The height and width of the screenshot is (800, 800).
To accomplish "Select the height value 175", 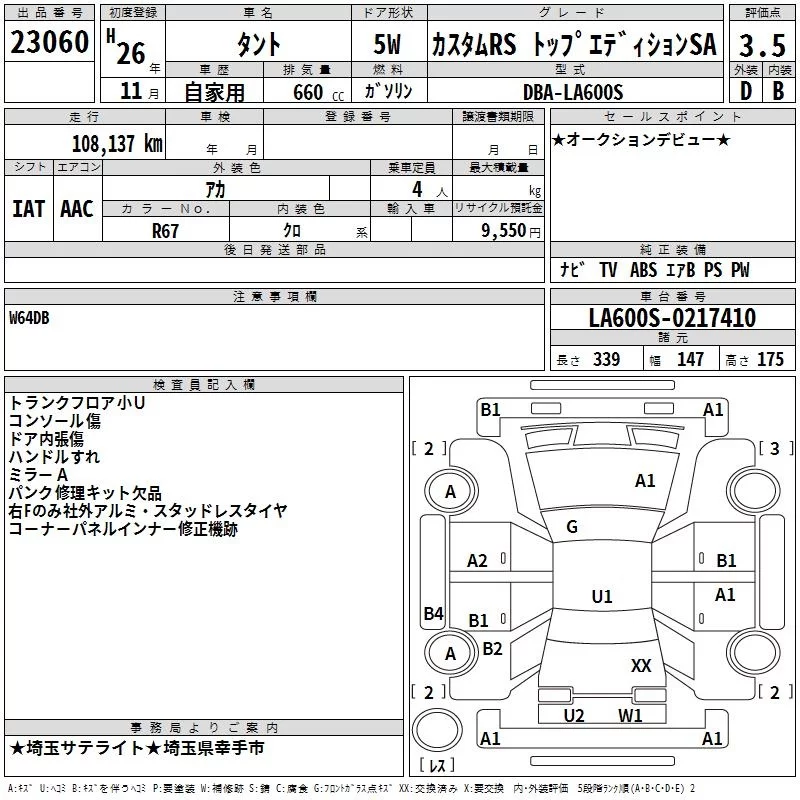I will click(x=770, y=359).
